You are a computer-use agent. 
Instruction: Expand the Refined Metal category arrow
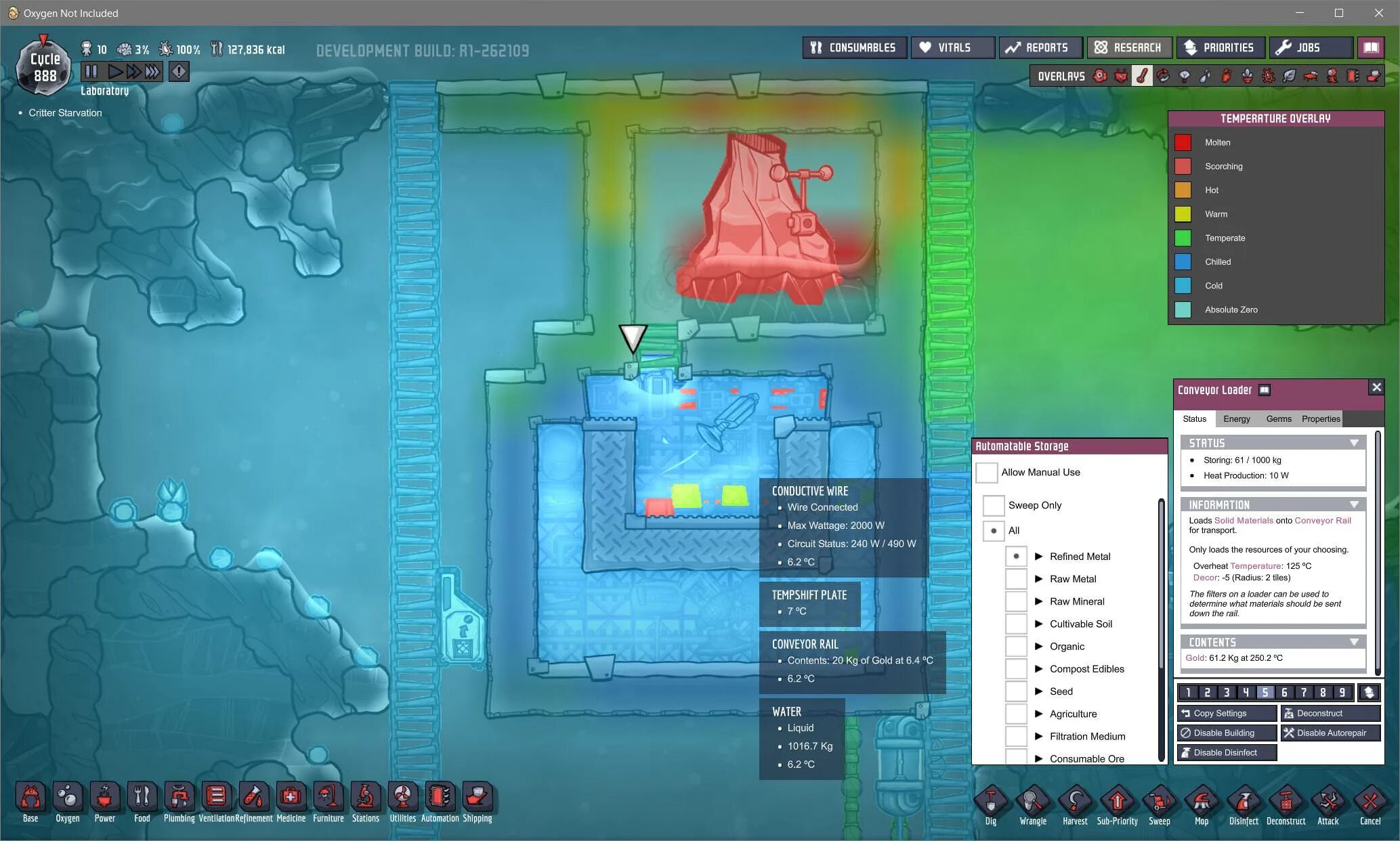pos(1038,557)
